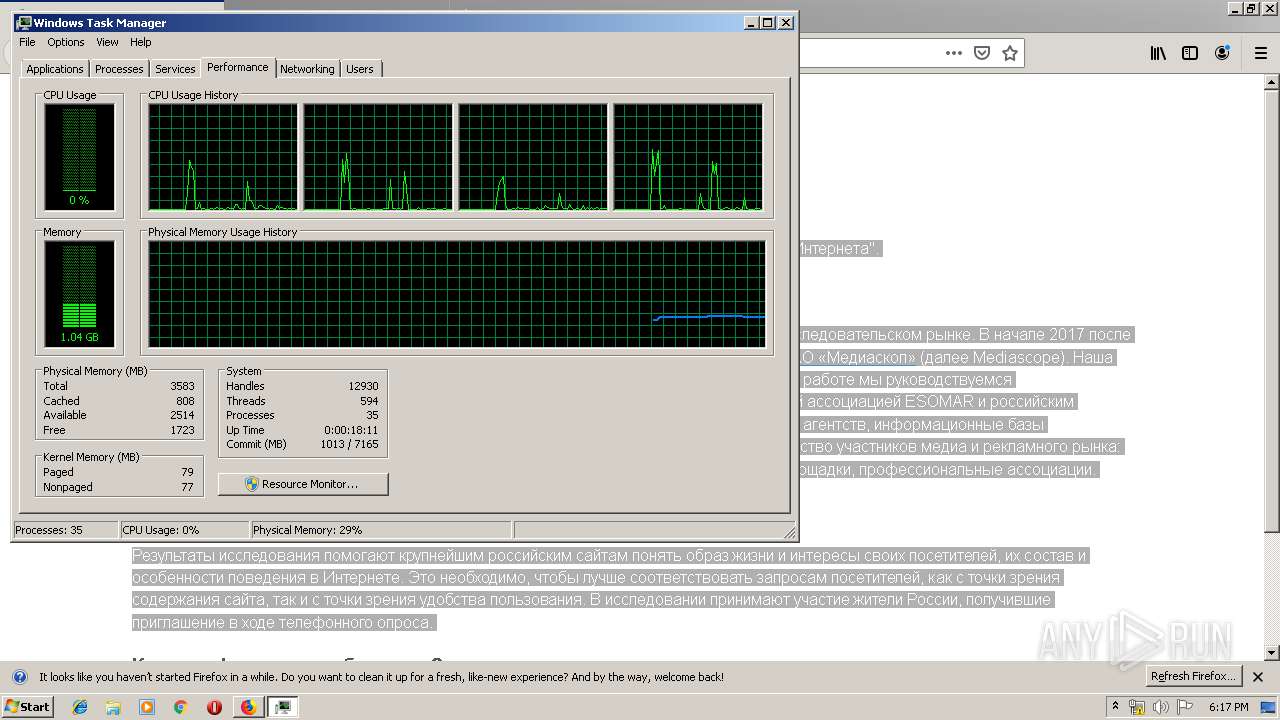Image resolution: width=1280 pixels, height=720 pixels.
Task: Open Task Manager Help menu
Action: click(141, 42)
